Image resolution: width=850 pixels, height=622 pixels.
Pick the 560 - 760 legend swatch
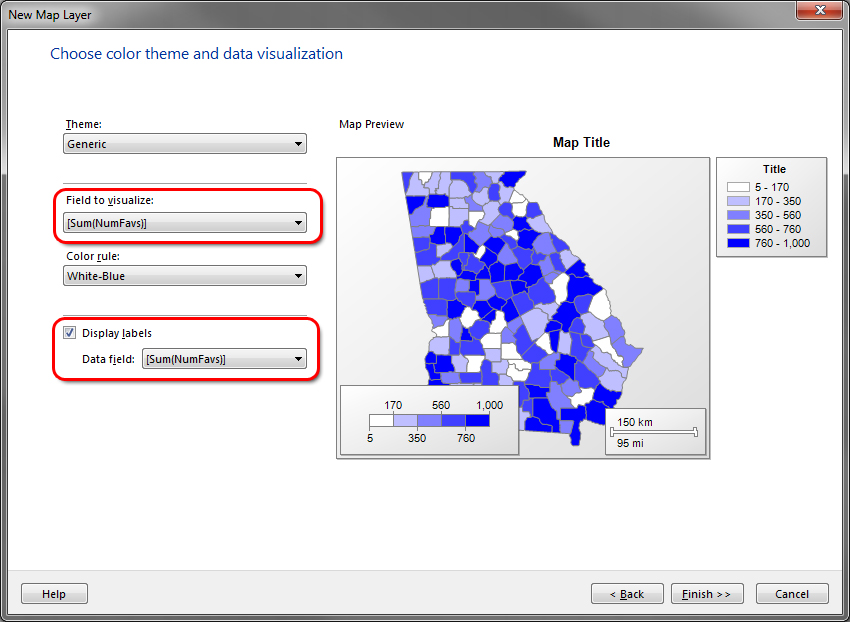tap(738, 229)
